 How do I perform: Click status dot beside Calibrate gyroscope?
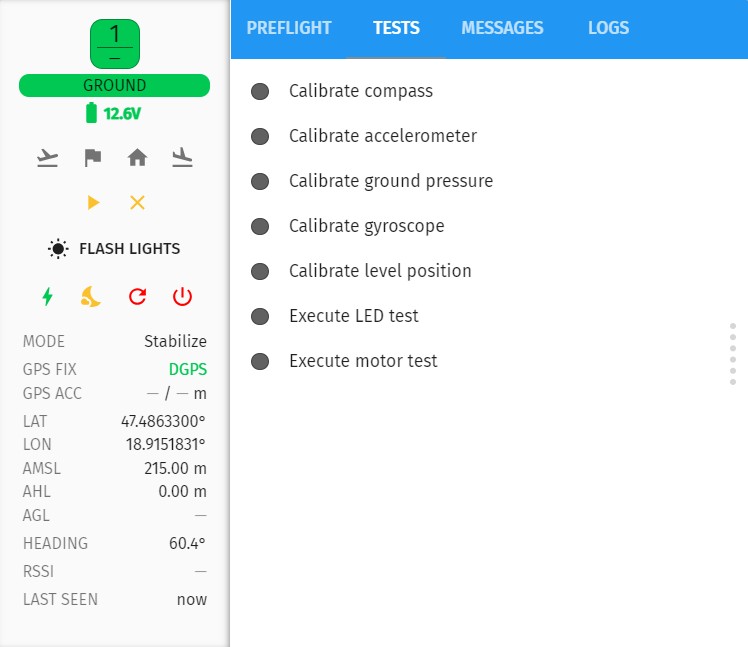[260, 226]
